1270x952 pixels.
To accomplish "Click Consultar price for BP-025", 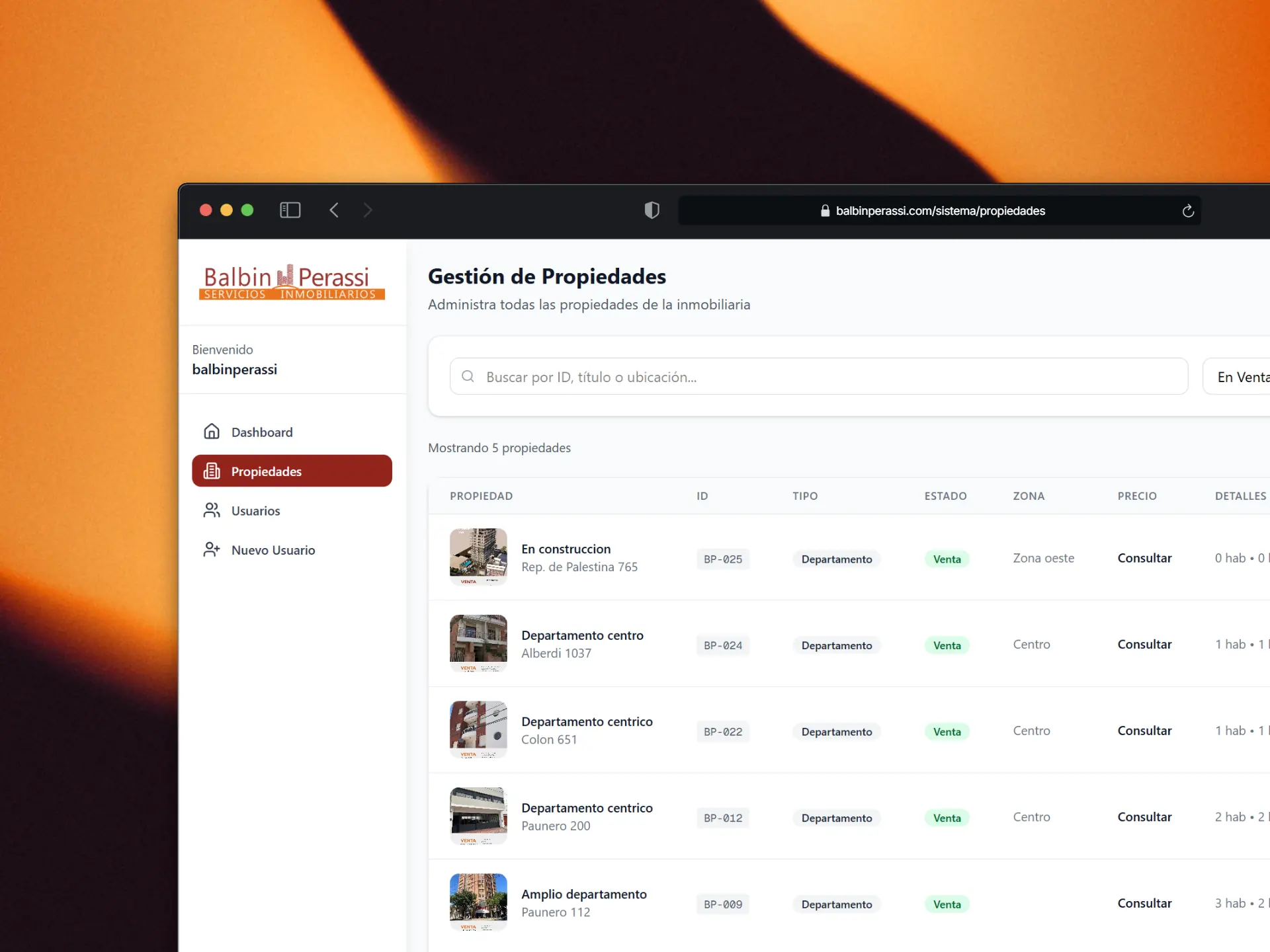I will point(1144,558).
